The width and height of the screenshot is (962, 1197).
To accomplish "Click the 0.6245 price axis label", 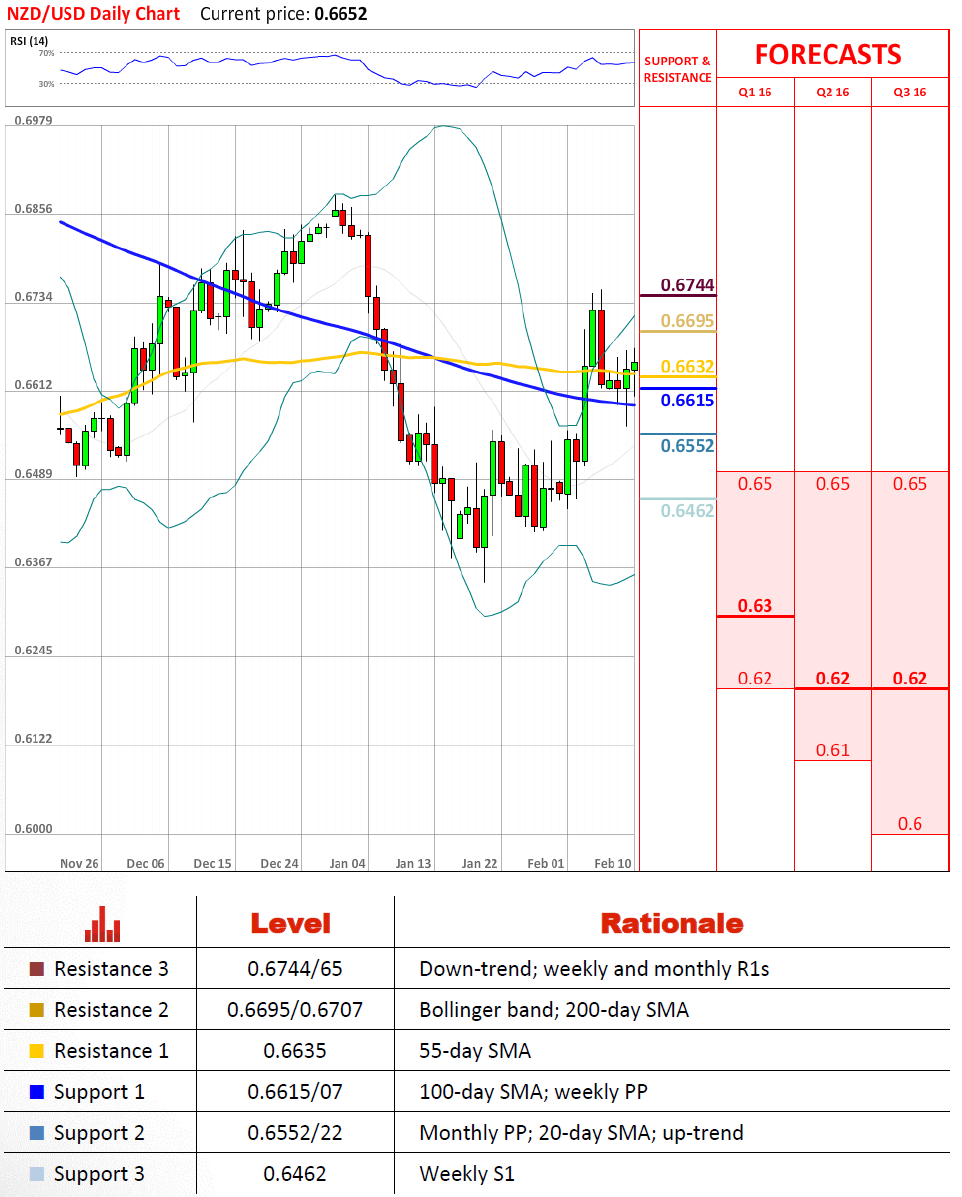I will (x=34, y=650).
